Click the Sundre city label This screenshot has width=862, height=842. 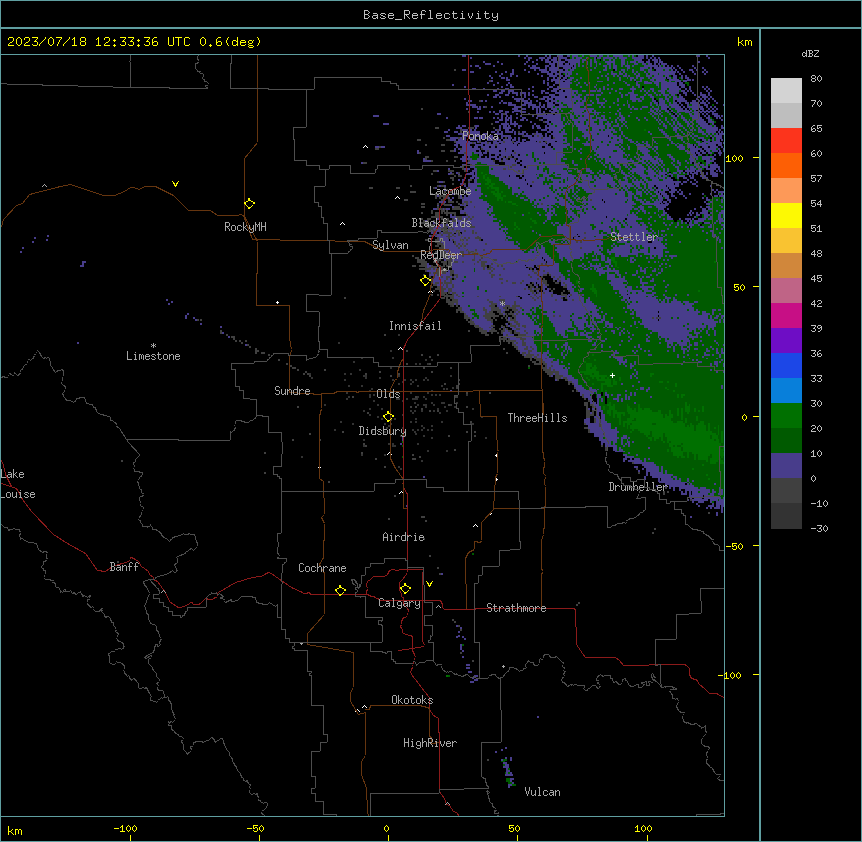pos(292,391)
